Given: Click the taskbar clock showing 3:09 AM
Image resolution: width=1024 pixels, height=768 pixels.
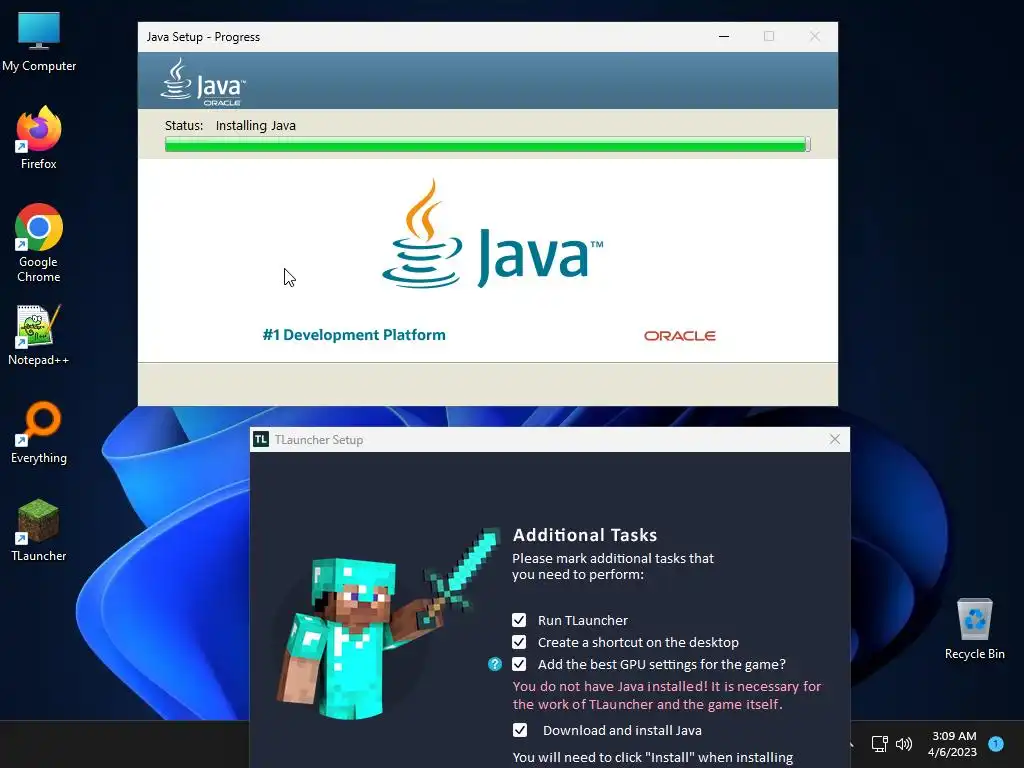Looking at the screenshot, I should 953,744.
